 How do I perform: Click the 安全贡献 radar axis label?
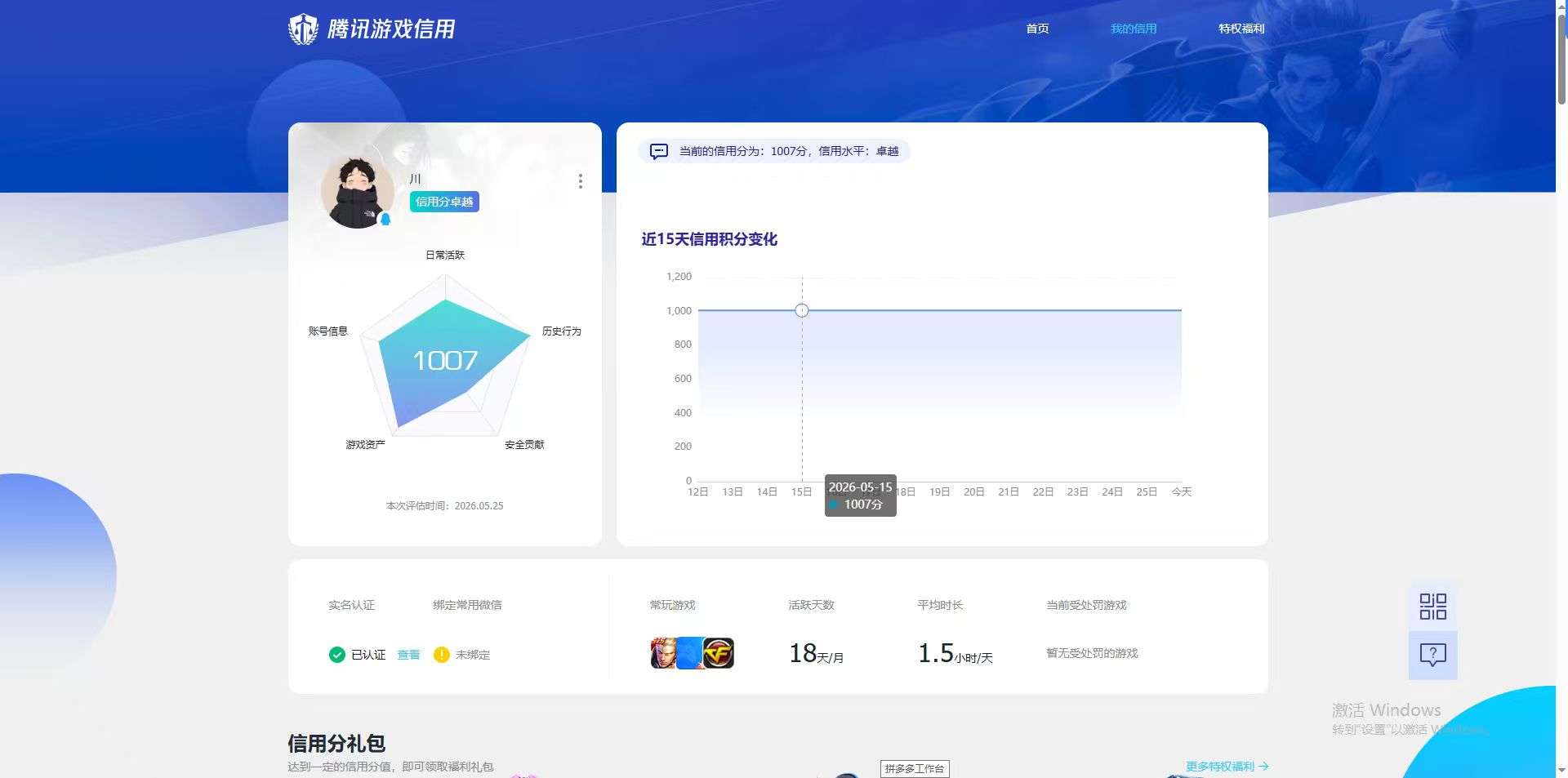[x=524, y=444]
